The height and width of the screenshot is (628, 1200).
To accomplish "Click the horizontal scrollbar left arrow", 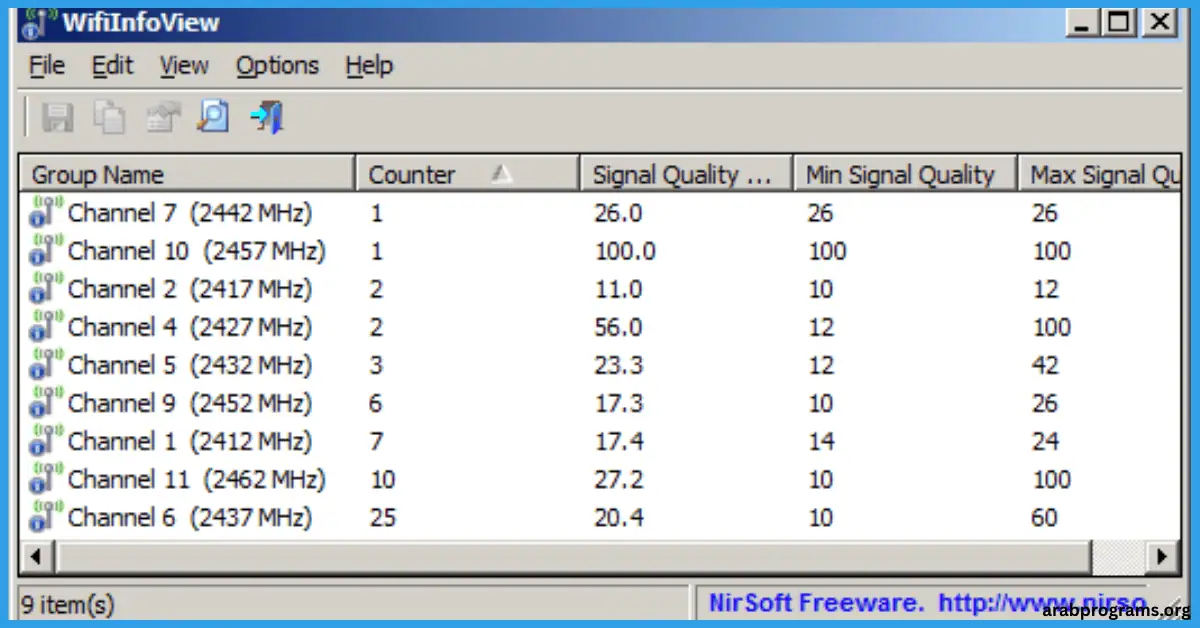I will coord(37,557).
